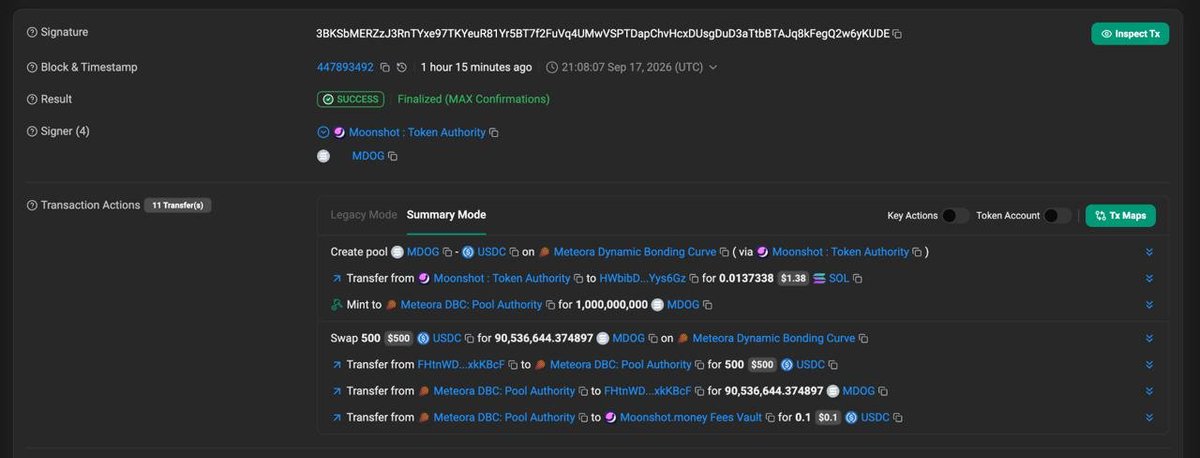The height and width of the screenshot is (458, 1200).
Task: Copy USDC address in the 0.1 transfer row
Action: pyautogui.click(x=897, y=417)
